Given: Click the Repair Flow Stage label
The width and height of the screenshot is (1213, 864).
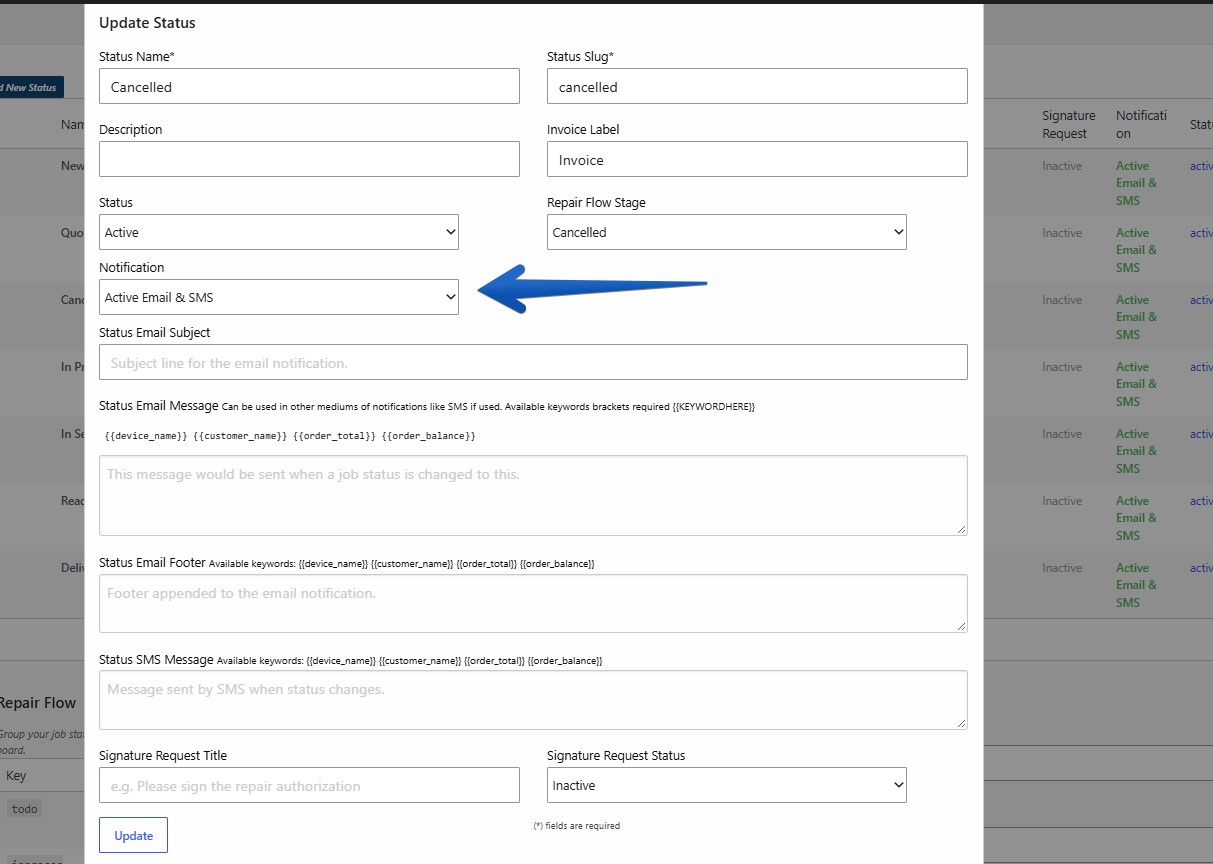Looking at the screenshot, I should click(x=596, y=203).
